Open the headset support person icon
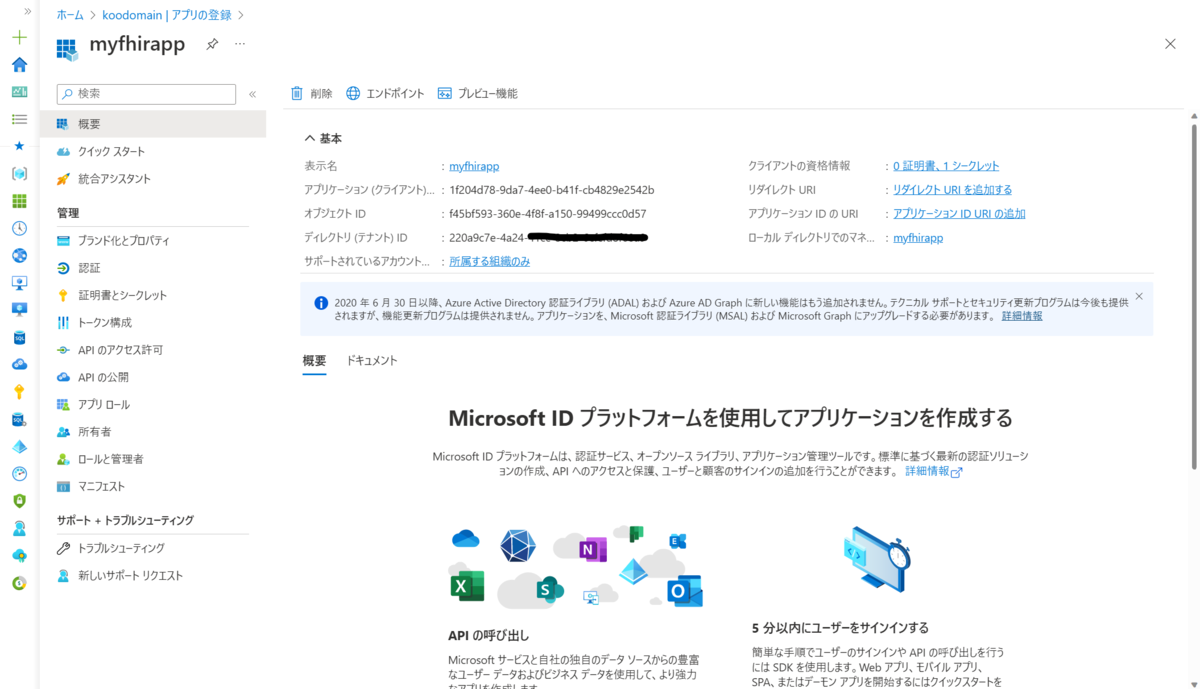The image size is (1200, 689). [x=19, y=528]
